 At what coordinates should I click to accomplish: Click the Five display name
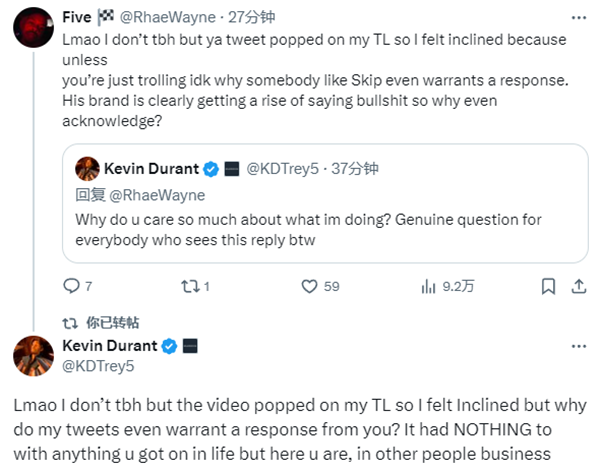(76, 17)
